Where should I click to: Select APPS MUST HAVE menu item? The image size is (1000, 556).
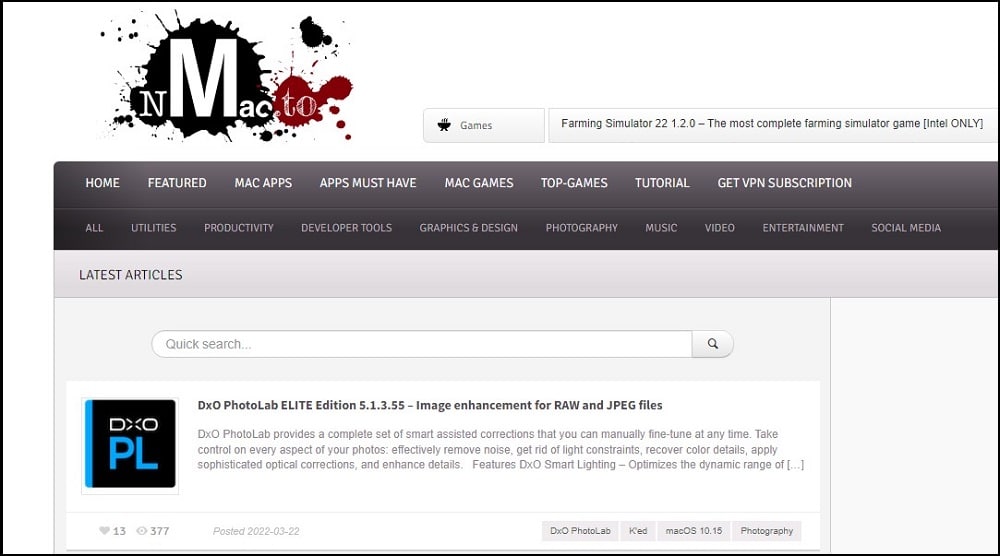pyautogui.click(x=367, y=183)
